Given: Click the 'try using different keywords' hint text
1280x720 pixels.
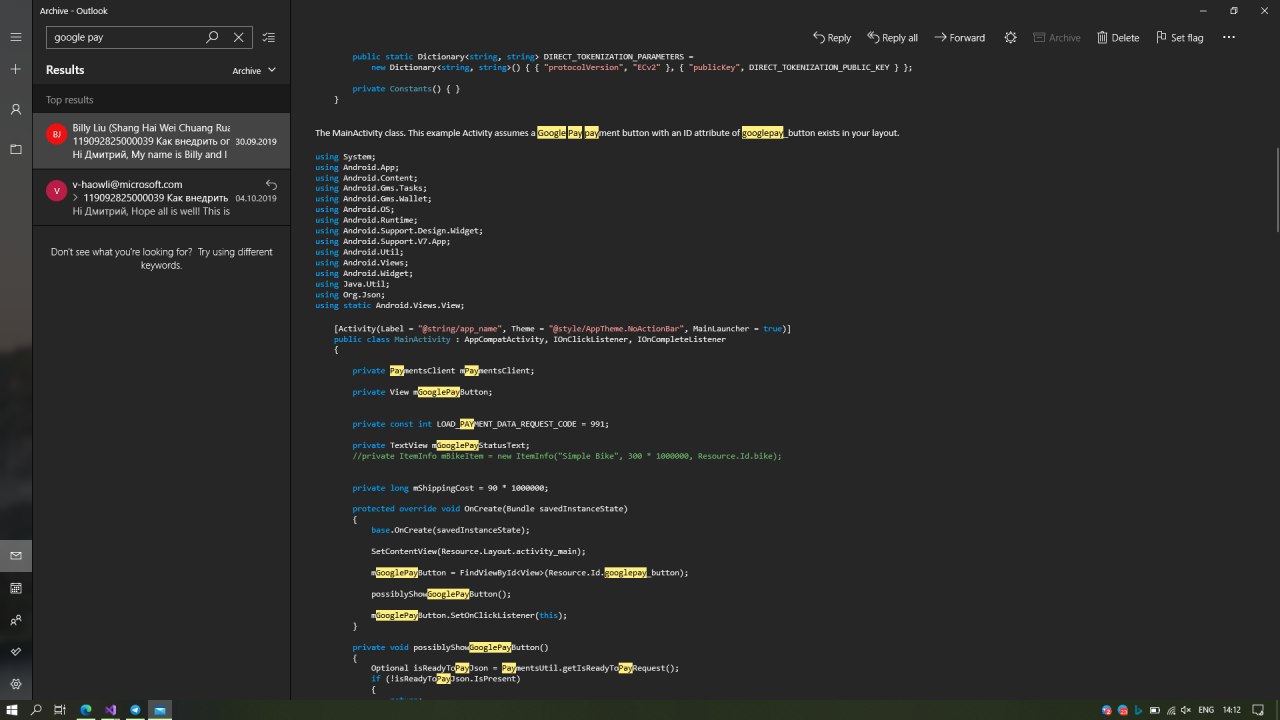Looking at the screenshot, I should (161, 258).
